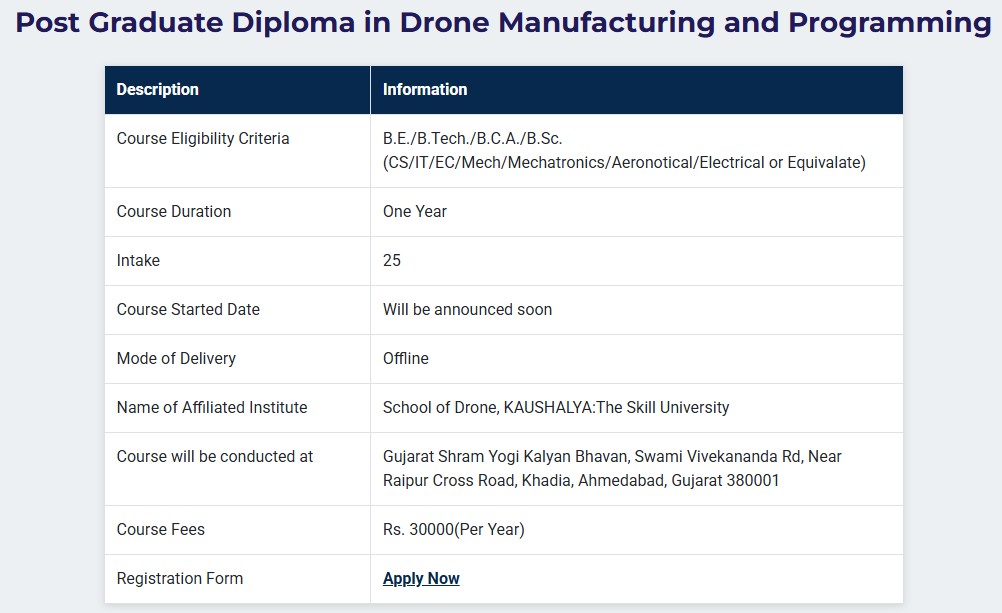Click the Gujarat Shram Yogi Kalyan Bhavan address

click(612, 469)
